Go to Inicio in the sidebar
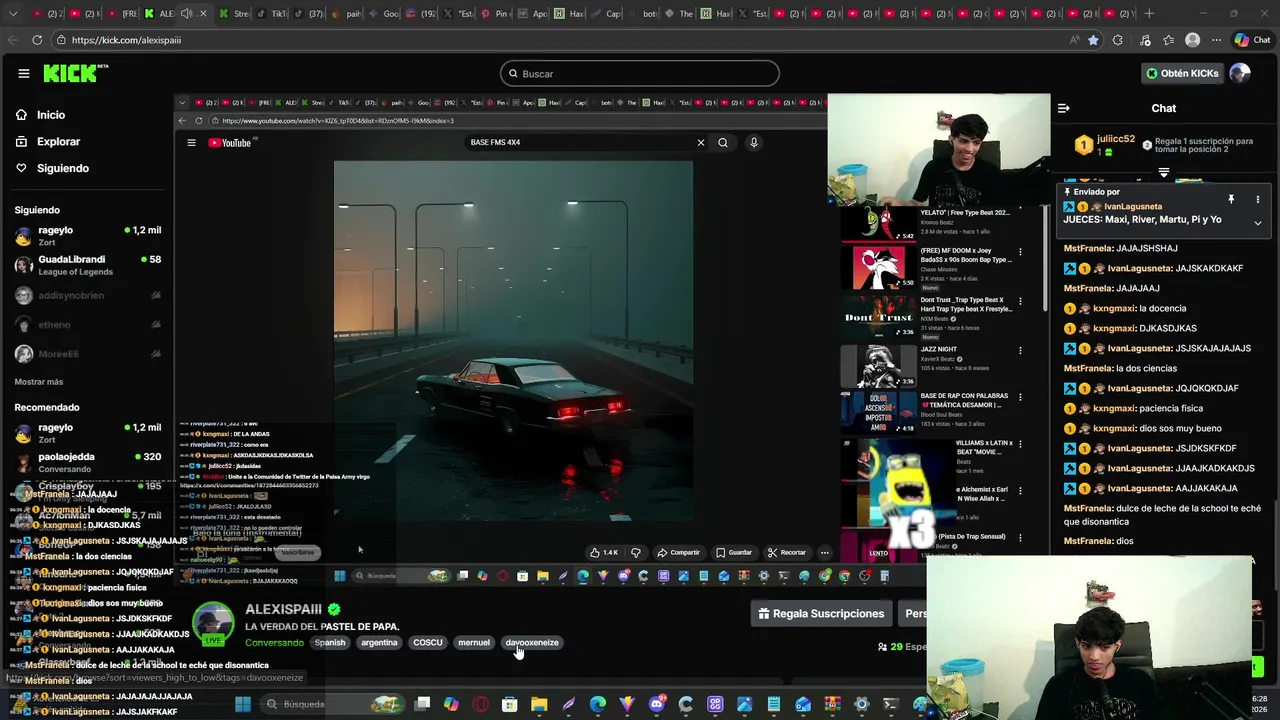Image resolution: width=1280 pixels, height=720 pixels. (51, 115)
